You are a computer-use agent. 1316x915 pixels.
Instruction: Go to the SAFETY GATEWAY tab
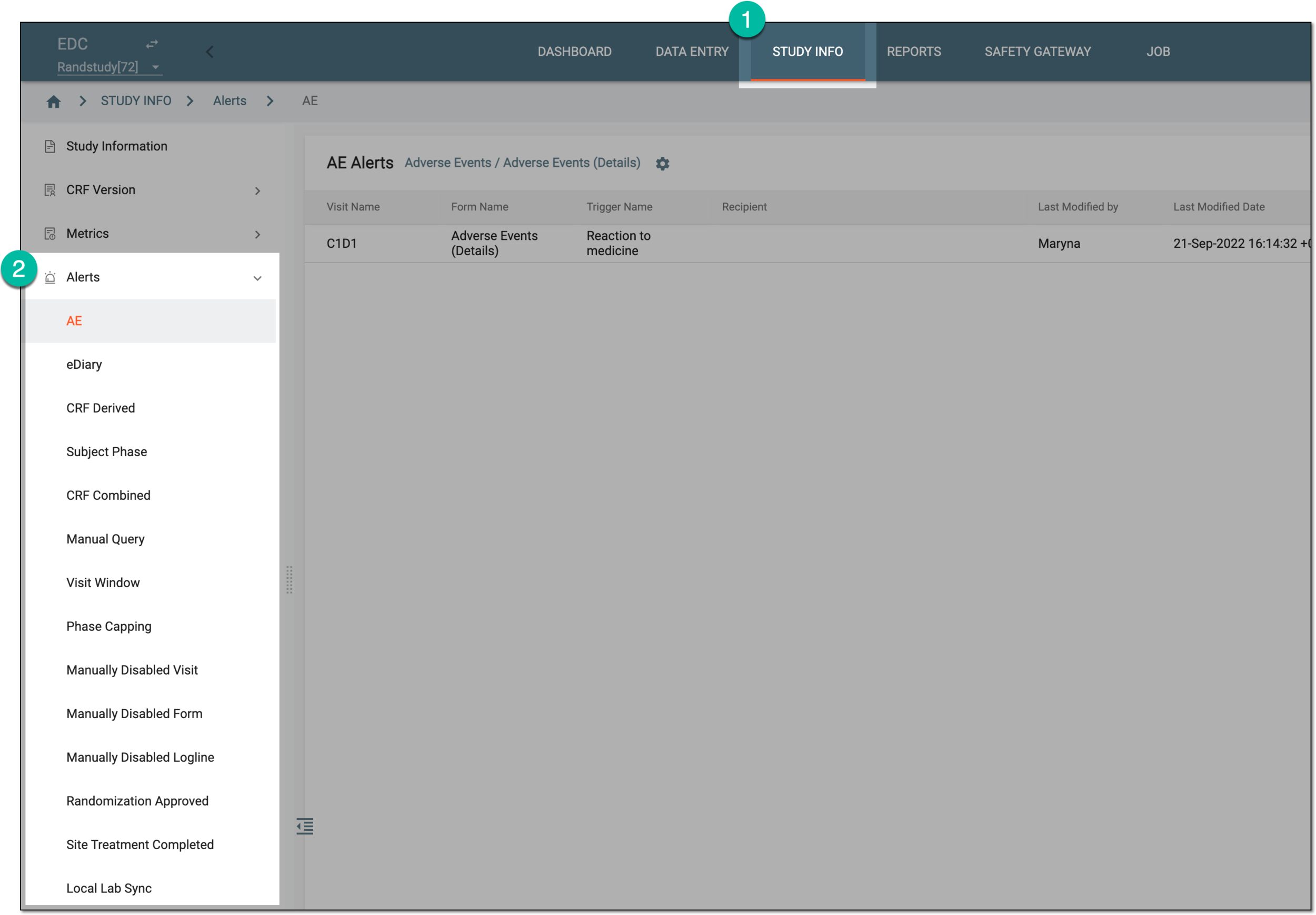tap(1038, 52)
